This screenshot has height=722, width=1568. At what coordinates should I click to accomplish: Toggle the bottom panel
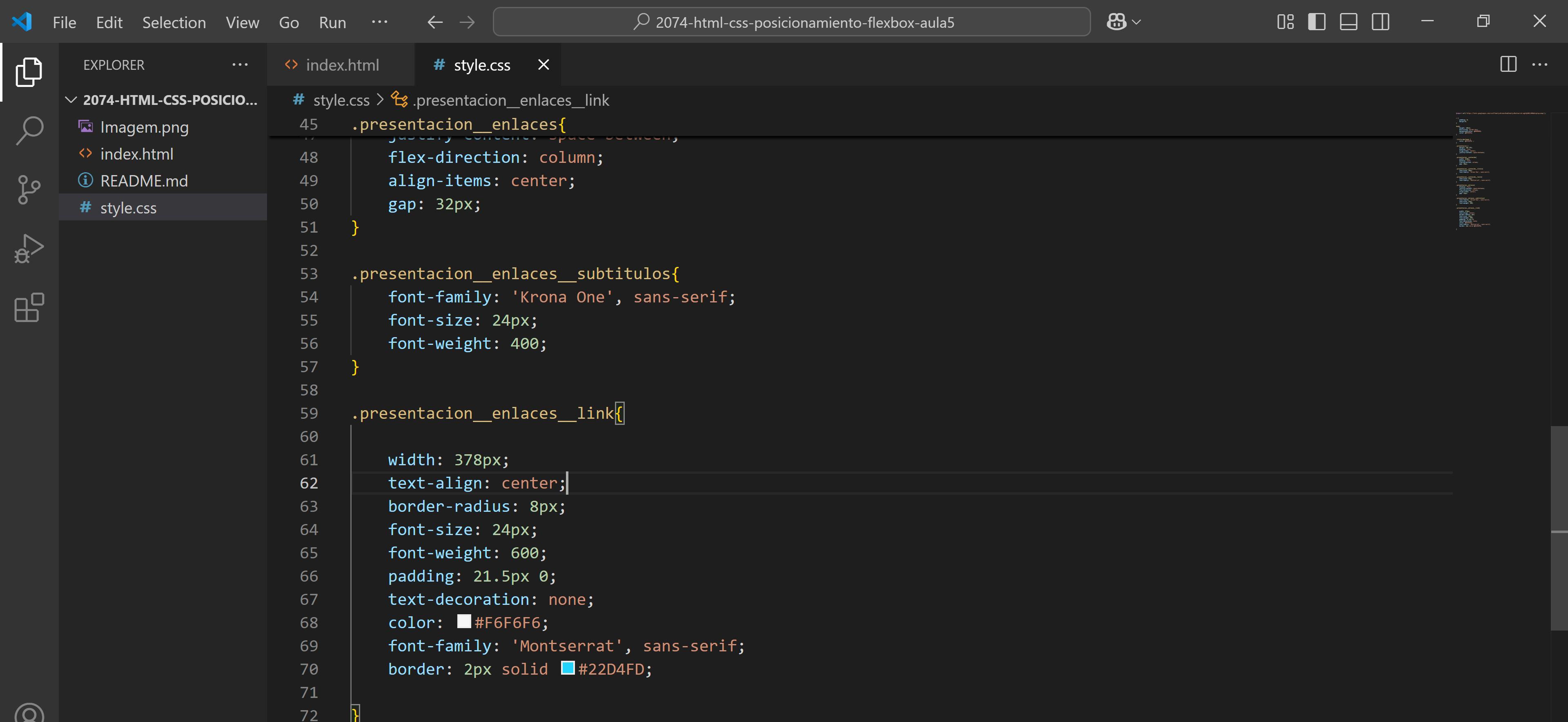coord(1348,22)
